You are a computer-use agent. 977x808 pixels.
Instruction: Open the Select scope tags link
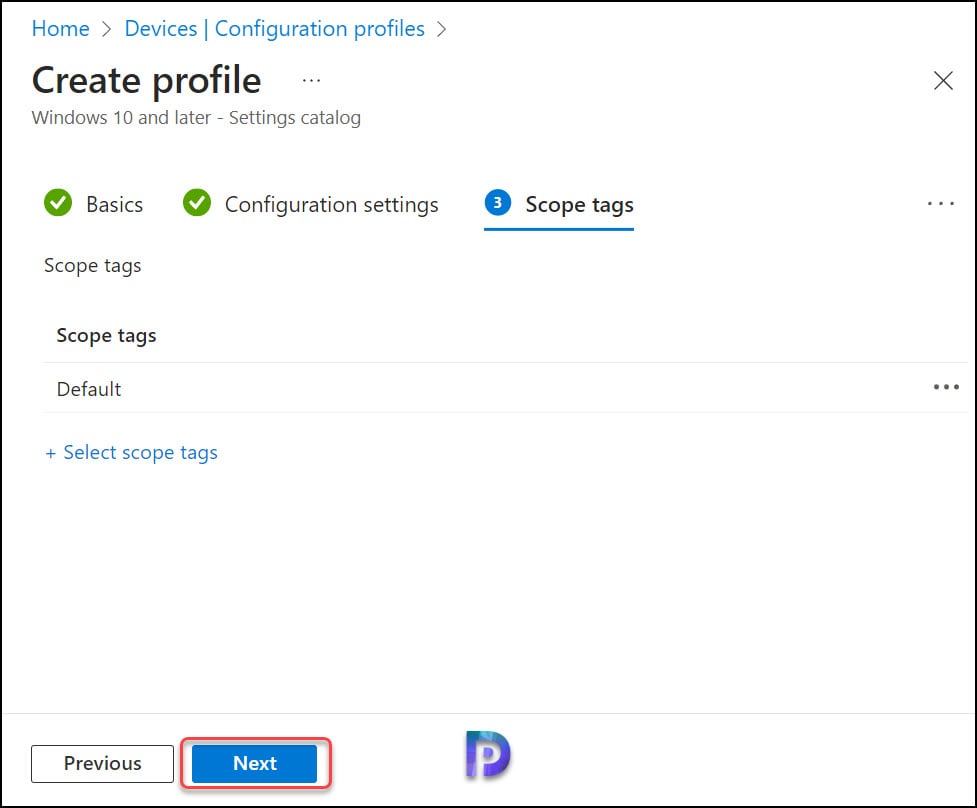point(131,452)
